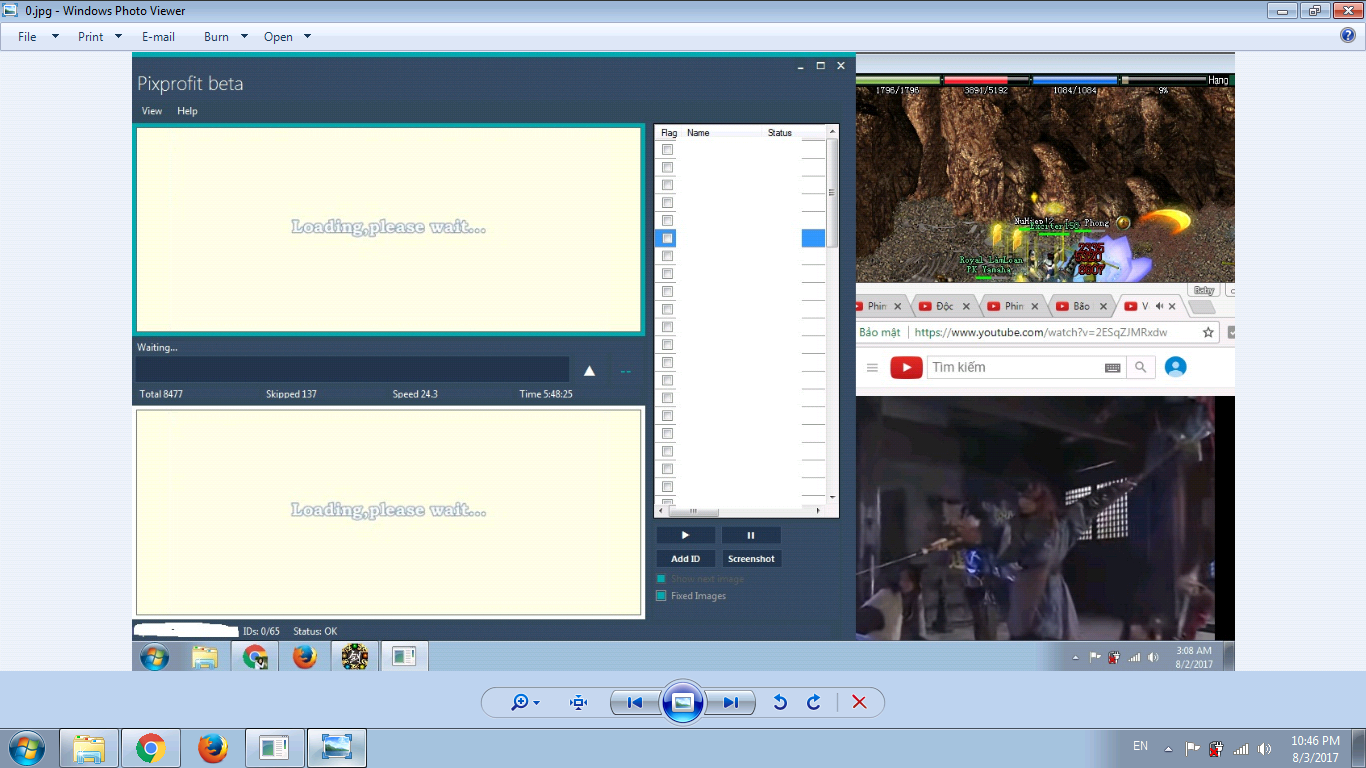Play slide show using center round button
The width and height of the screenshot is (1366, 768).
683,703
